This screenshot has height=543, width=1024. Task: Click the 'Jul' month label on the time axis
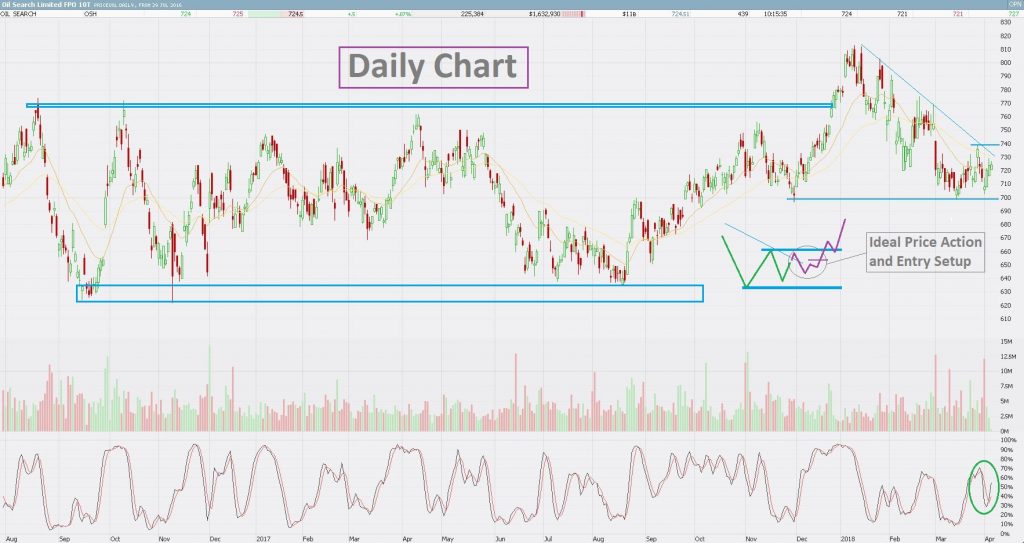[549, 539]
